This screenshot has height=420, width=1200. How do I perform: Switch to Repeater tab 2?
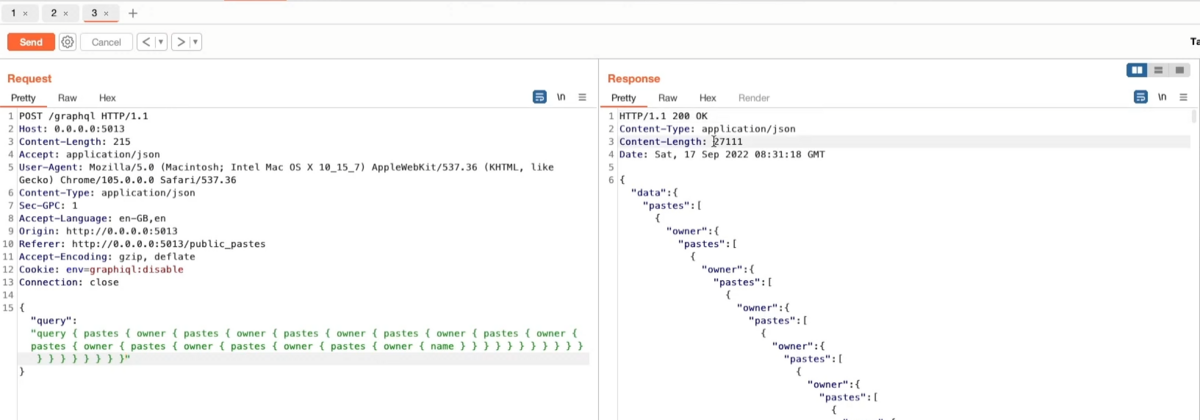[x=54, y=13]
